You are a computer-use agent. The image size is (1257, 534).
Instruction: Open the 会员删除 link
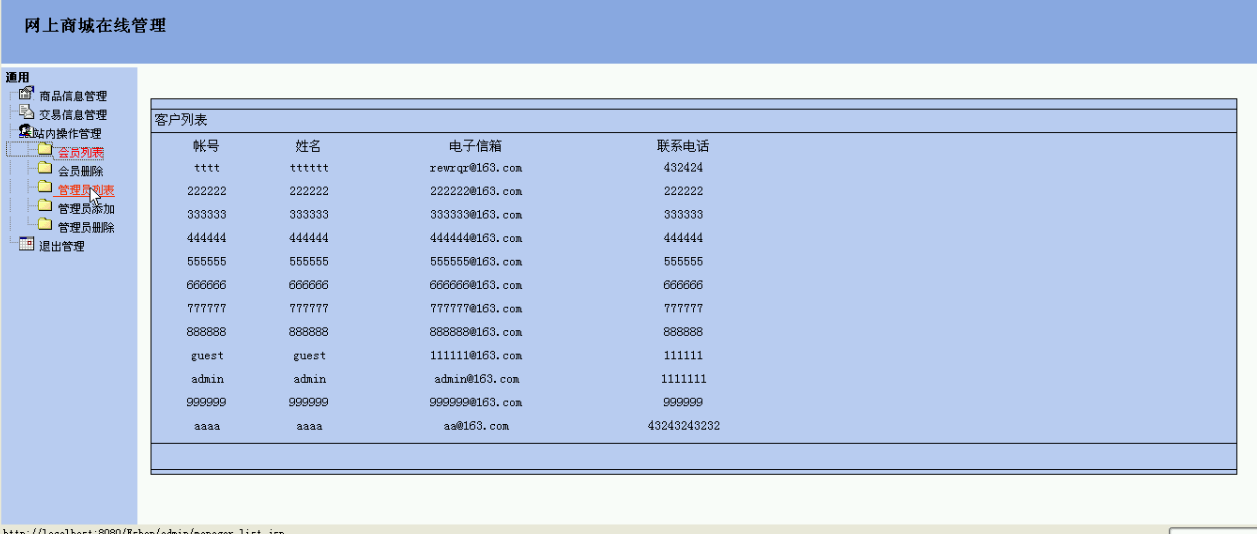click(x=80, y=172)
